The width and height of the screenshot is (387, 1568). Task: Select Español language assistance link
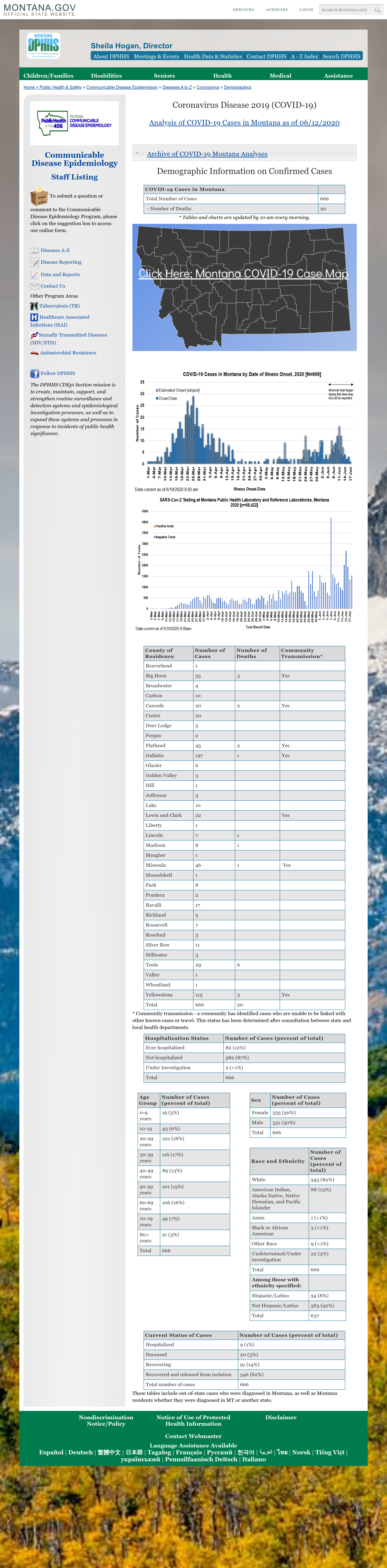coord(51,1452)
